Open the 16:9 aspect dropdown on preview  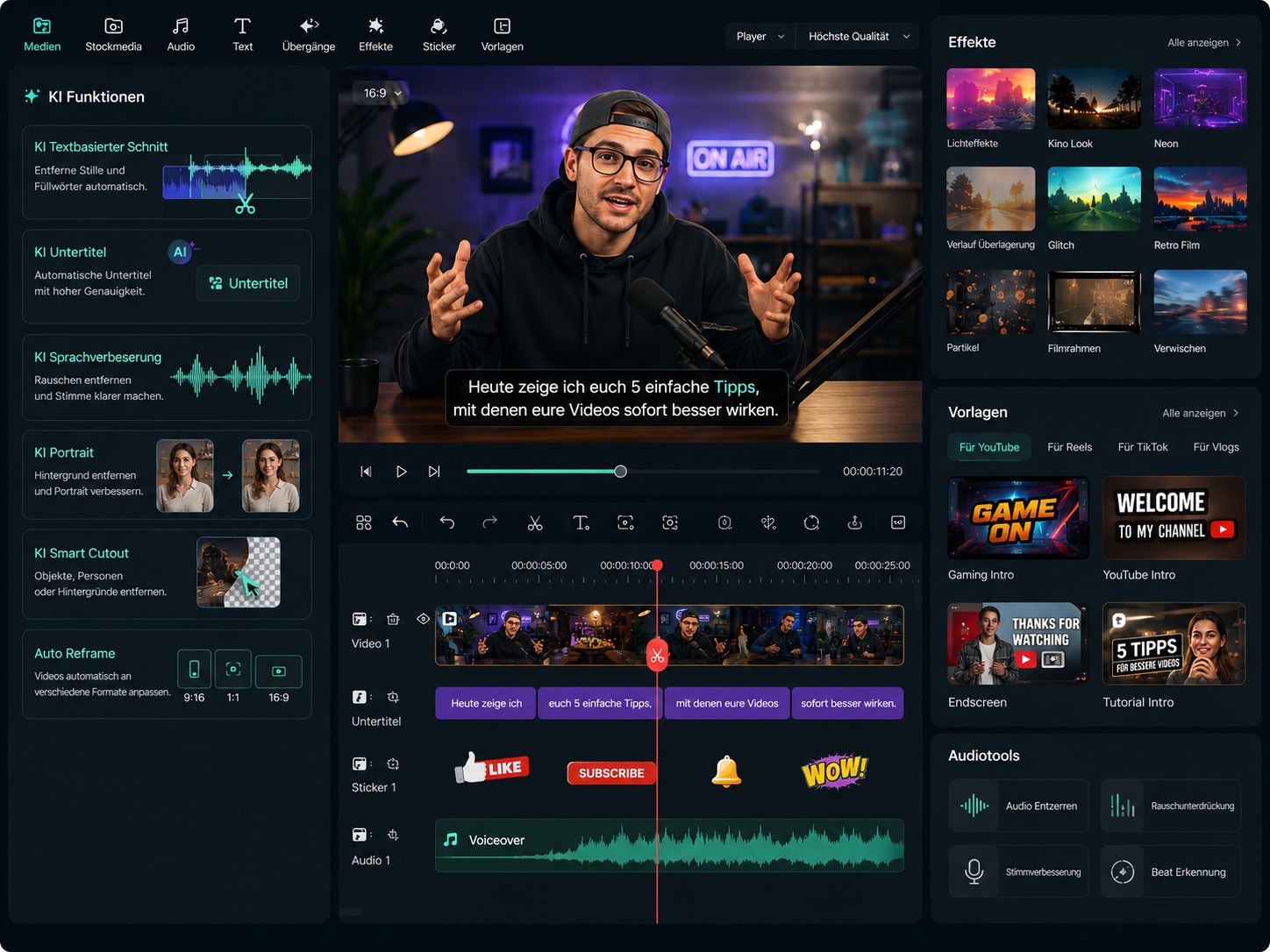tap(382, 93)
